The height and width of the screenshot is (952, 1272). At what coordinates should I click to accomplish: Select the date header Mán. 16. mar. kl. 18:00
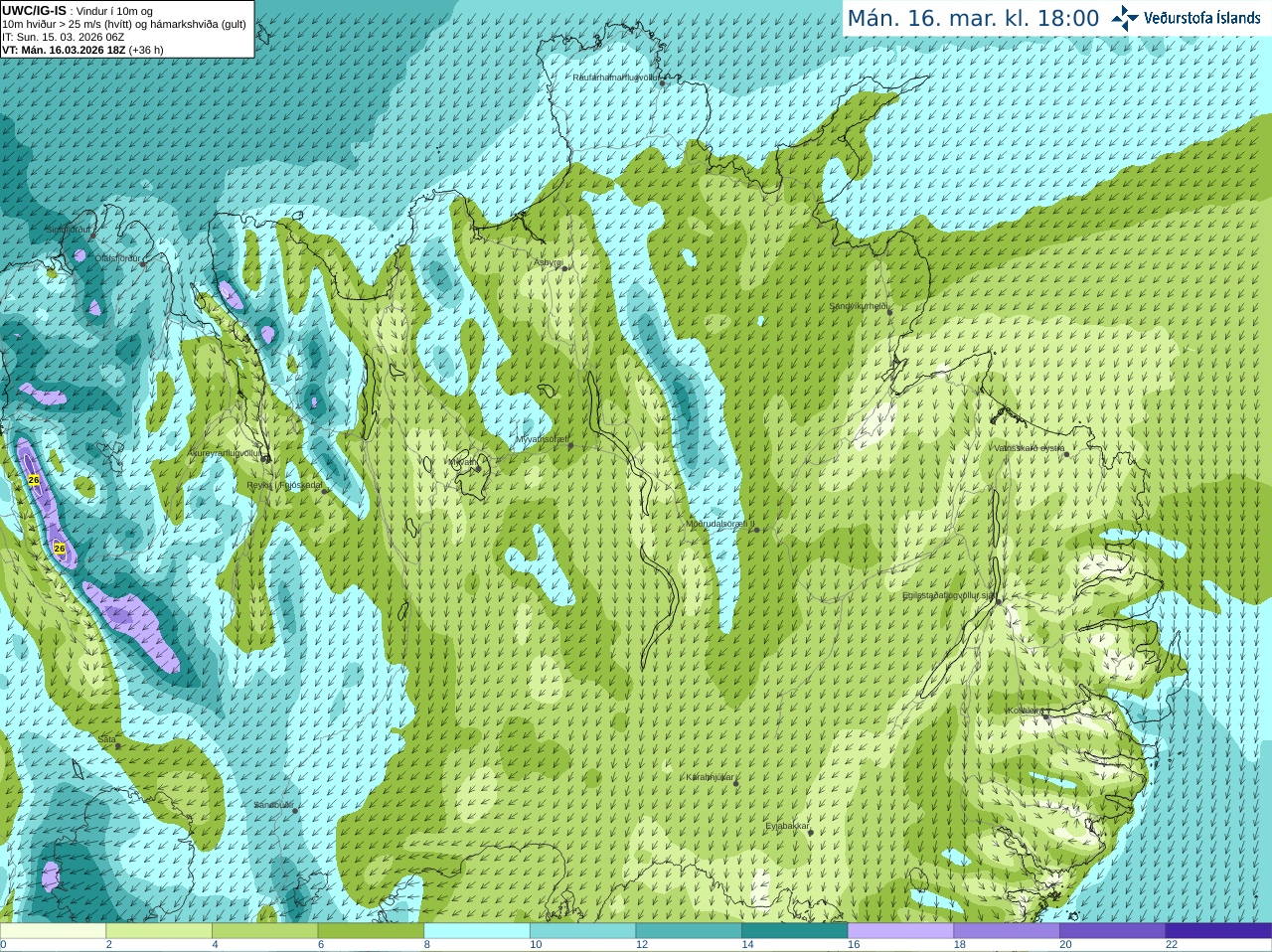pyautogui.click(x=973, y=18)
